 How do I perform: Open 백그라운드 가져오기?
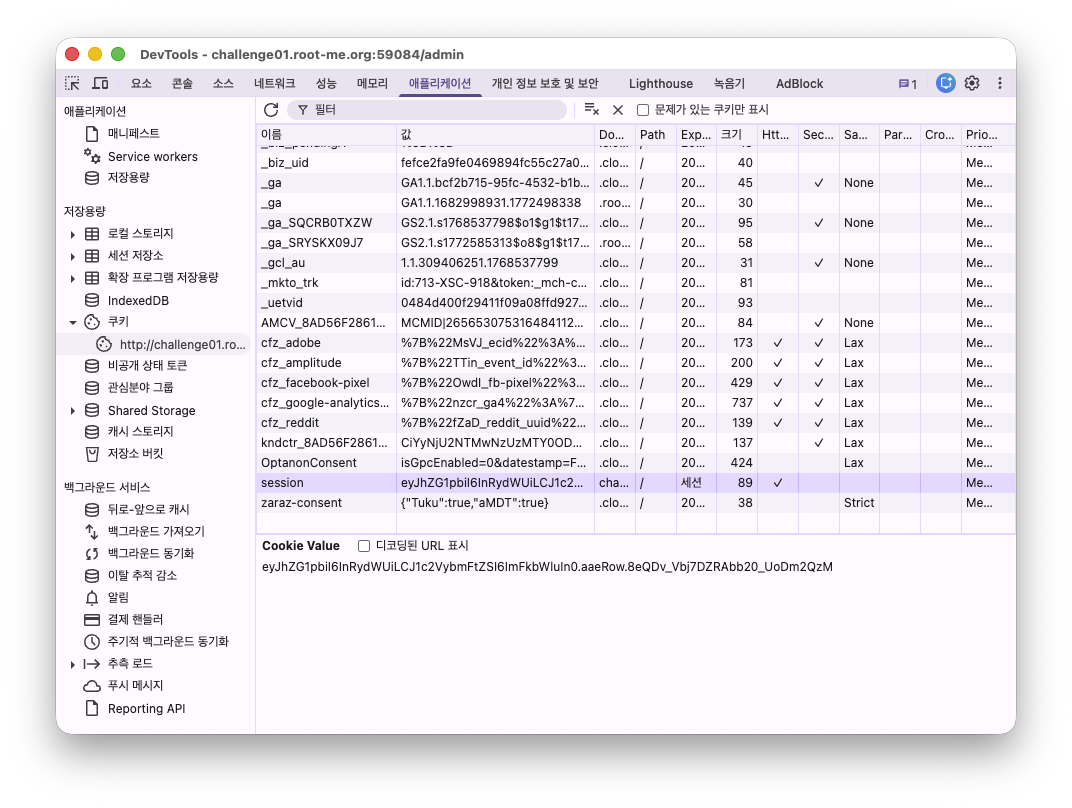156,531
